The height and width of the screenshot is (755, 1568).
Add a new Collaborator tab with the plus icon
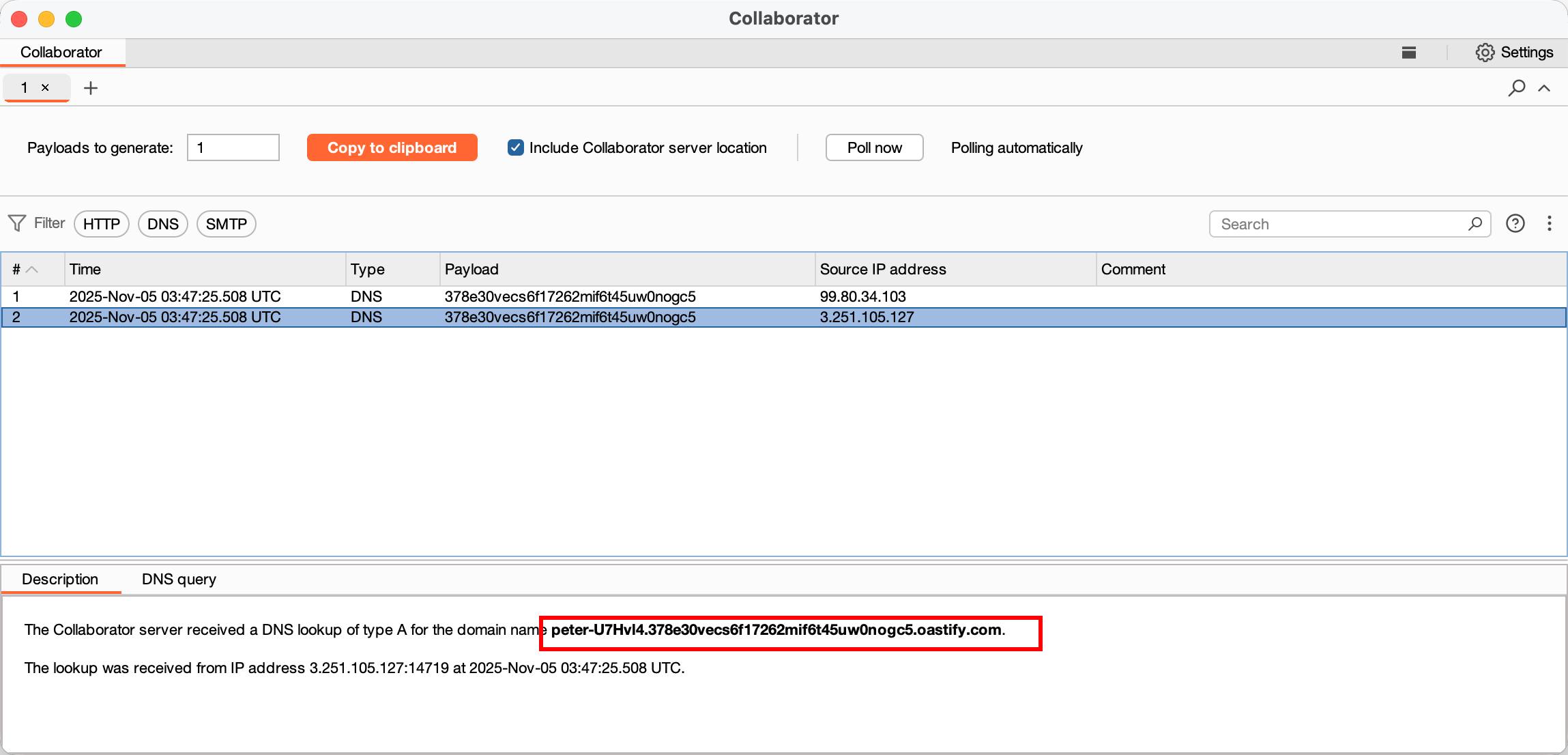91,87
